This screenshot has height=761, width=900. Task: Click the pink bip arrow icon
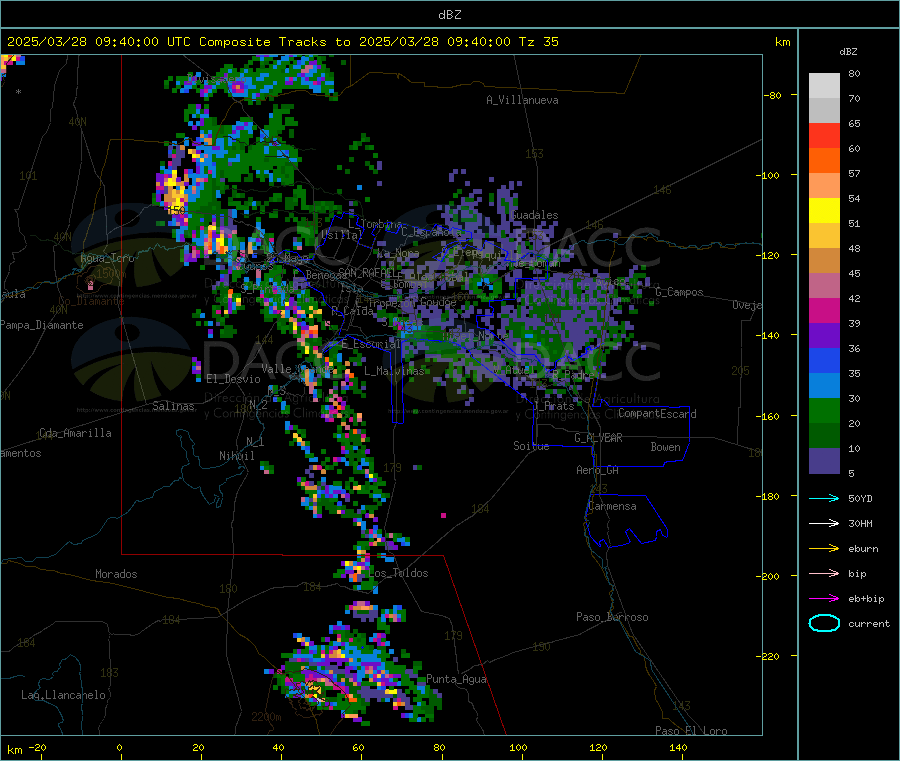(x=824, y=573)
